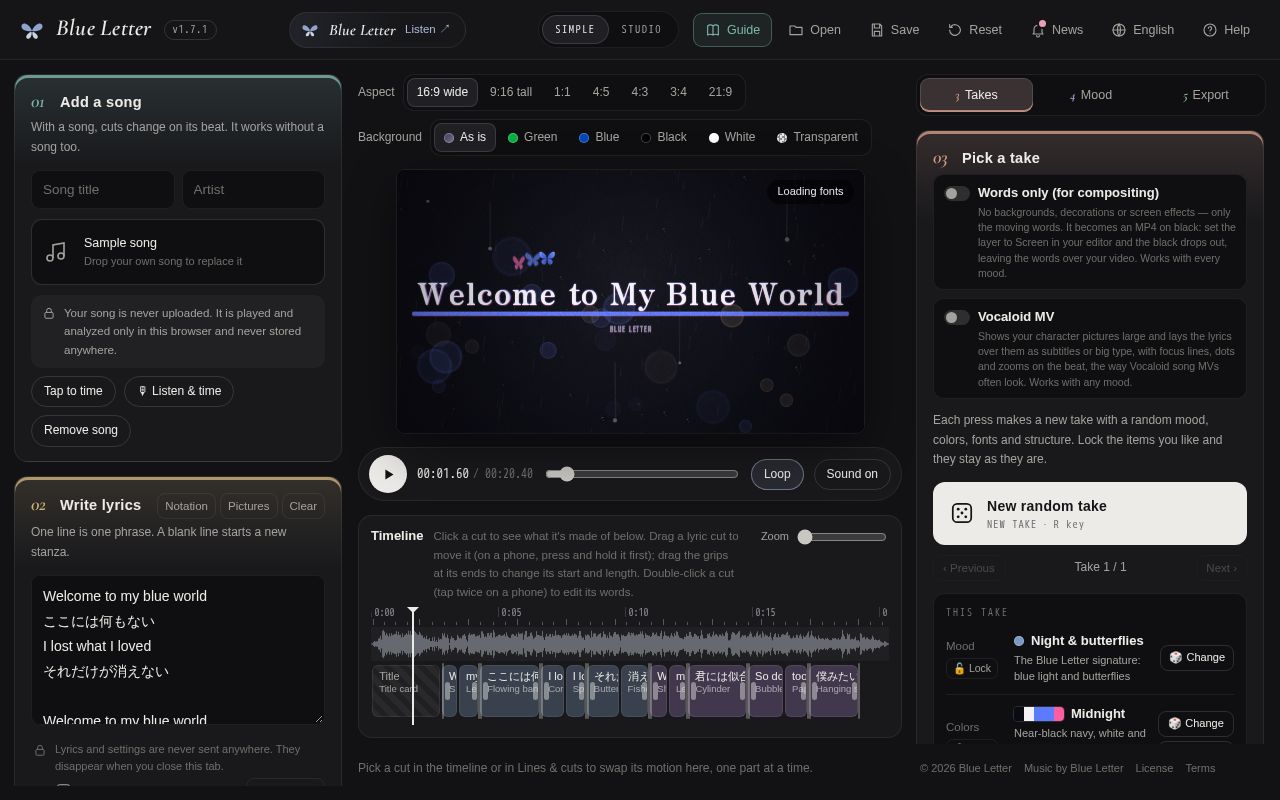Click Tap to time button
1280x800 pixels.
[x=73, y=391]
